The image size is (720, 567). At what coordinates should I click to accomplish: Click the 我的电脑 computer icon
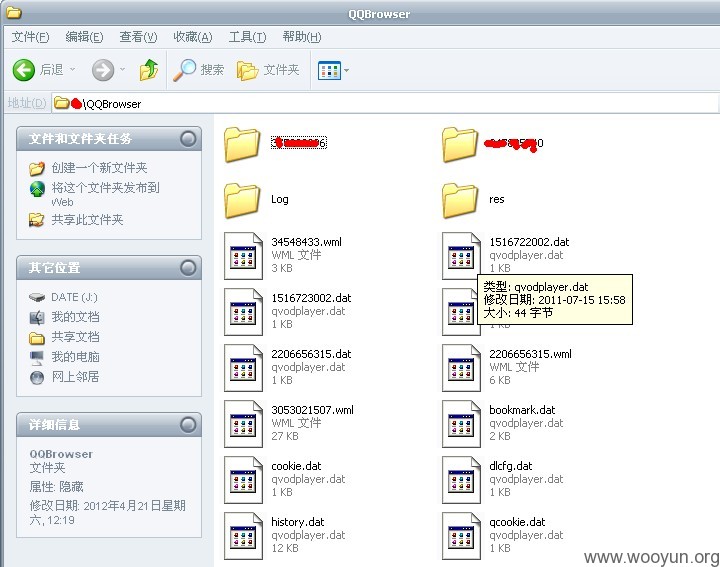tap(37, 357)
